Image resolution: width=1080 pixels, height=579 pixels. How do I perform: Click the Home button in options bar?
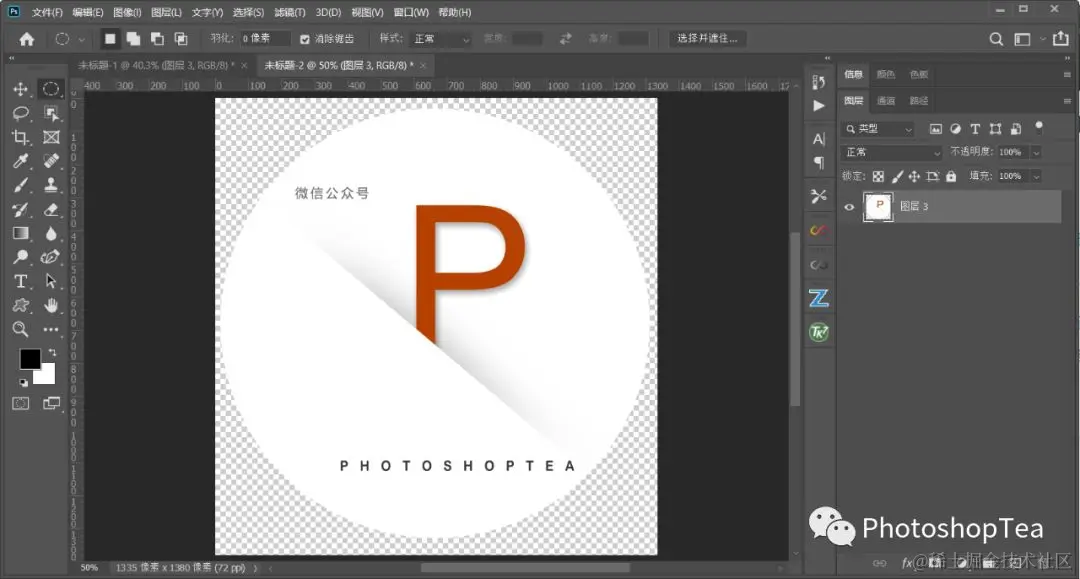click(27, 39)
